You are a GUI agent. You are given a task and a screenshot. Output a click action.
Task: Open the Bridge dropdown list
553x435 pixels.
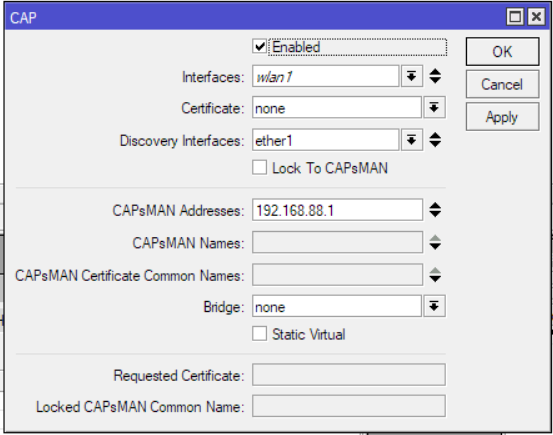(x=434, y=306)
